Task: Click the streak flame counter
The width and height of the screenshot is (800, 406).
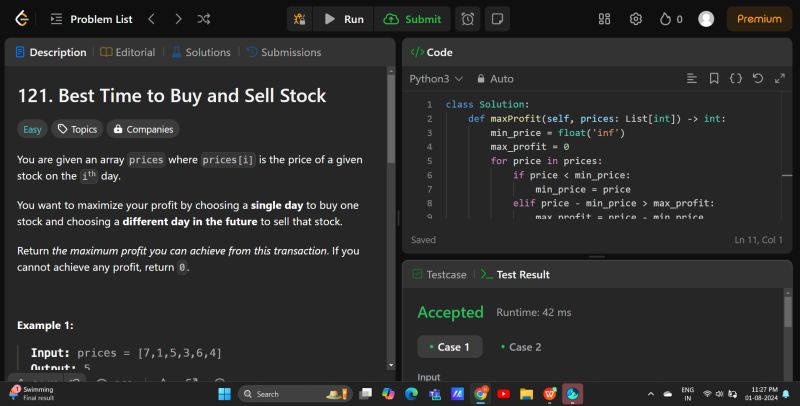Action: tap(671, 19)
